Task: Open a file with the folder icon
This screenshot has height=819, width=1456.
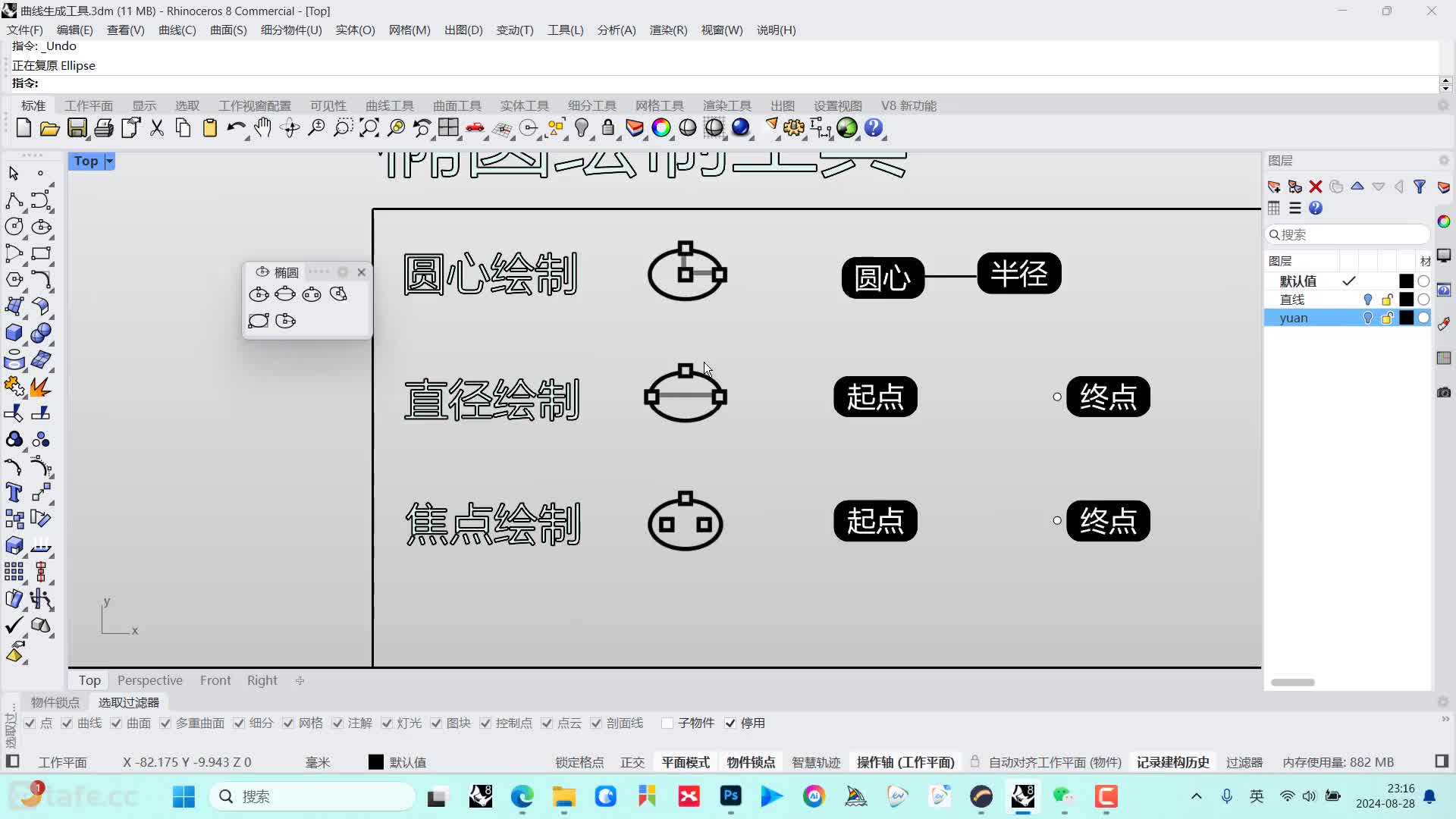Action: pyautogui.click(x=50, y=128)
